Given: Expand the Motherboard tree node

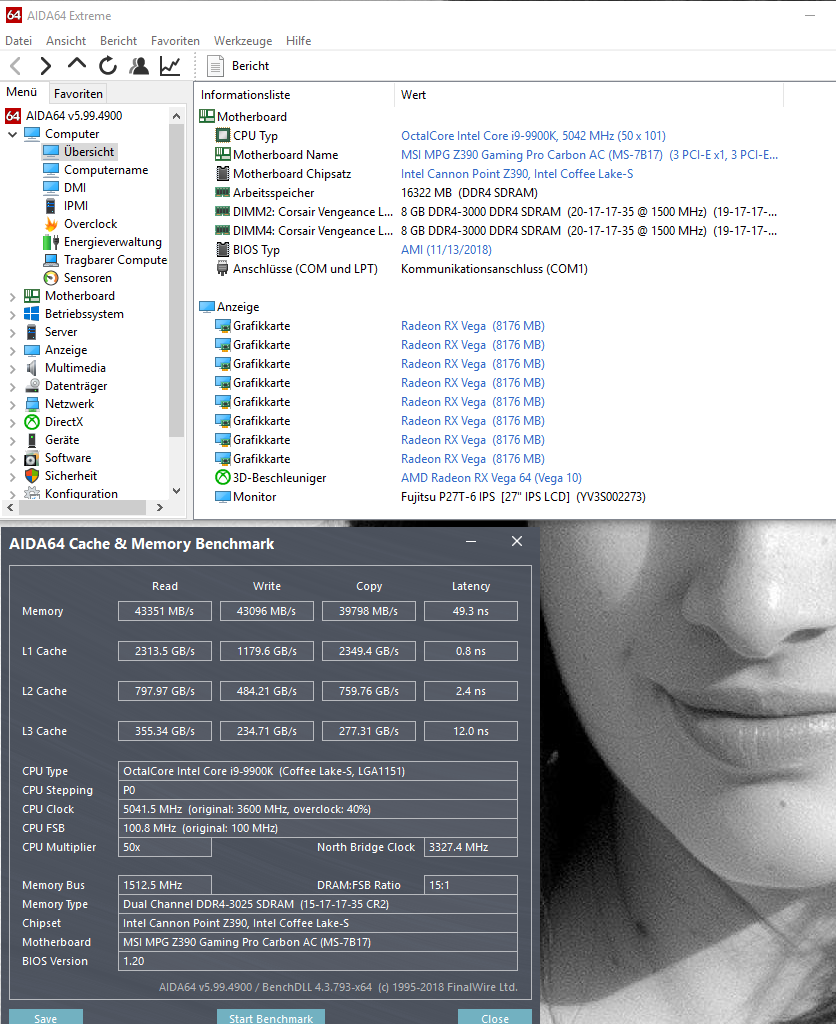Looking at the screenshot, I should (12, 296).
